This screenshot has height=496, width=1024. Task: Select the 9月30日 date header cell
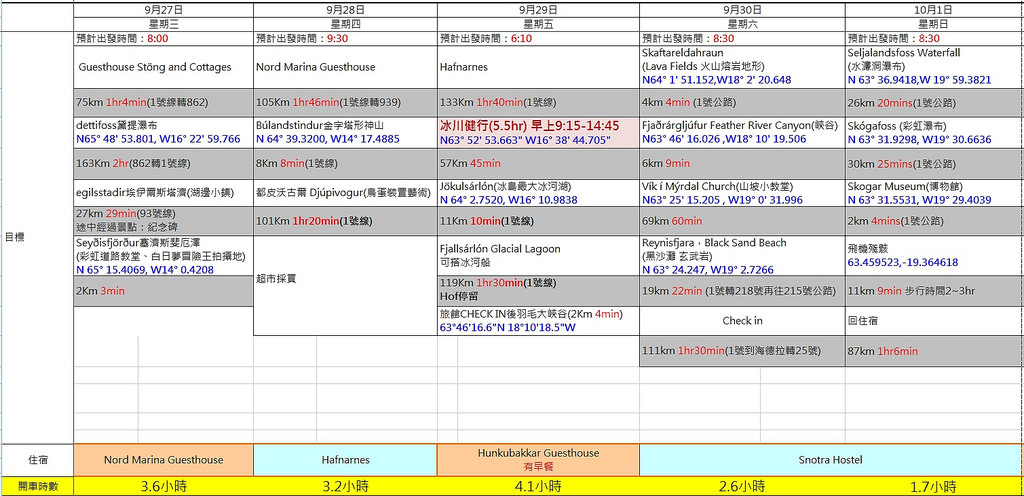click(742, 10)
